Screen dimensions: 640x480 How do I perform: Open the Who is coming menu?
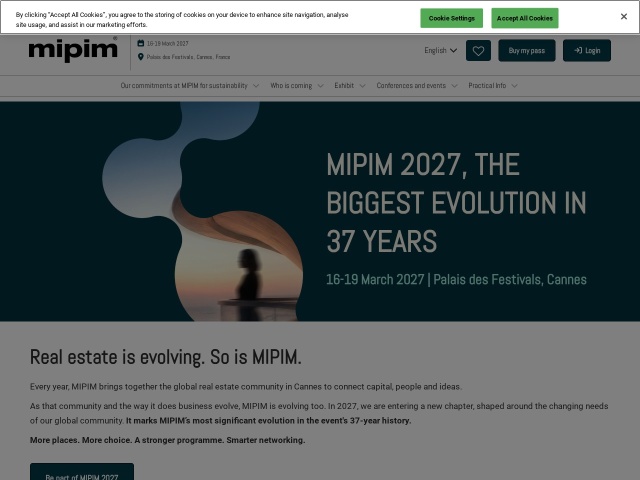(x=291, y=86)
